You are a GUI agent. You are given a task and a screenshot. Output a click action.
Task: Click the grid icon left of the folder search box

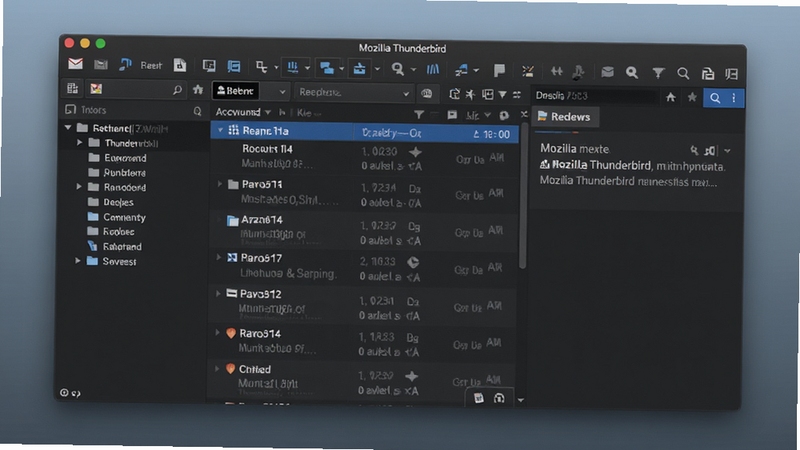72,88
